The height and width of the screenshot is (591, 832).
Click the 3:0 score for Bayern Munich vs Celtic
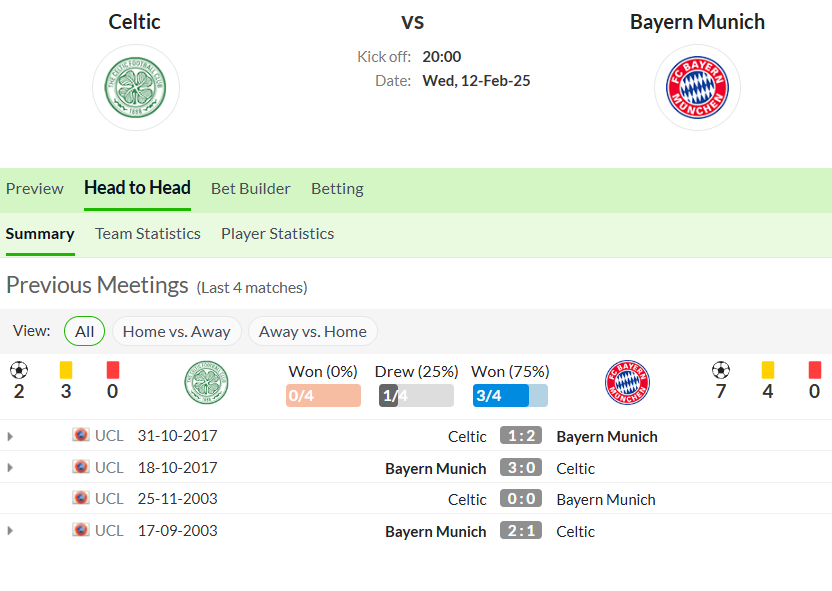click(521, 467)
